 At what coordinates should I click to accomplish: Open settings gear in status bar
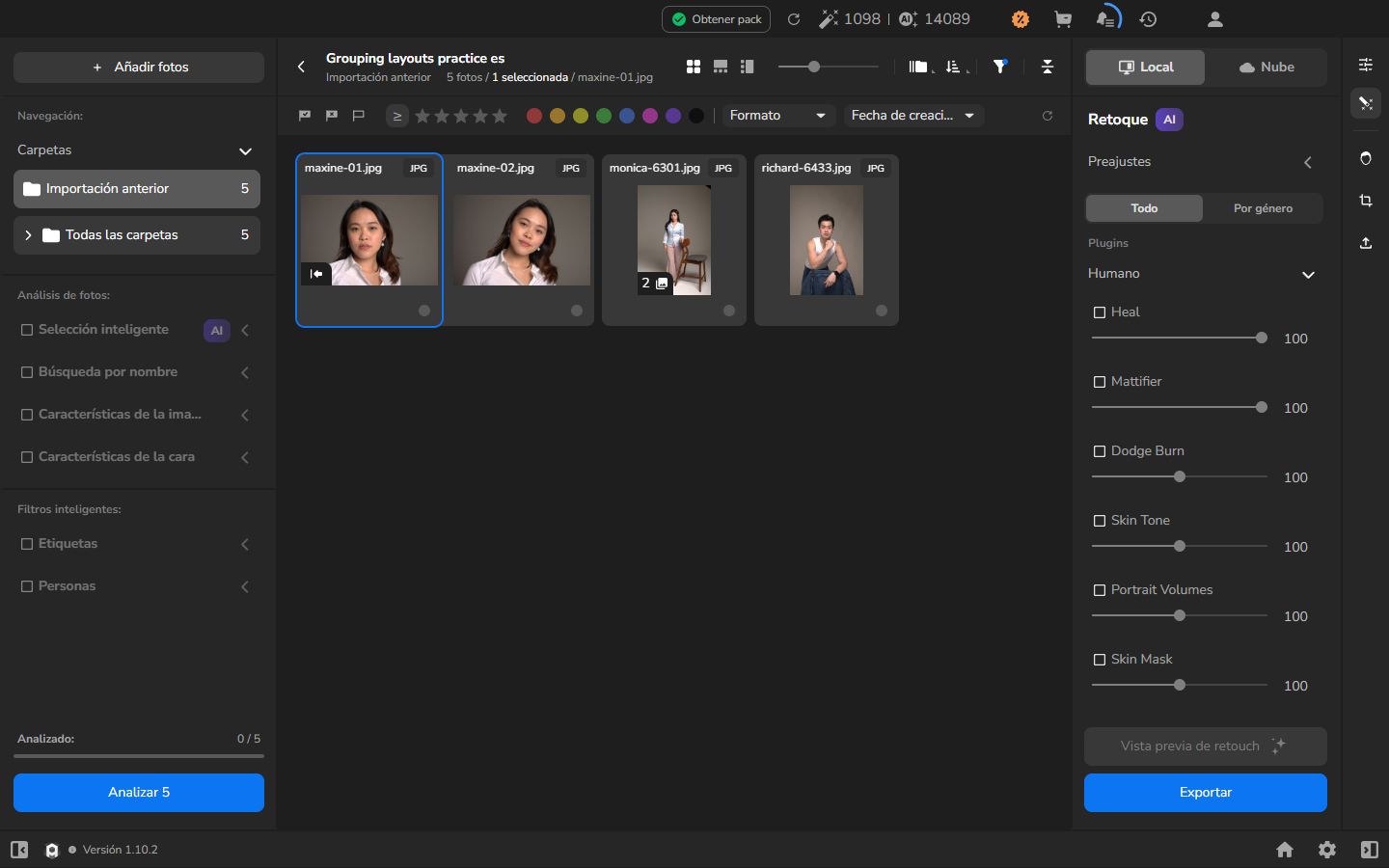[1327, 850]
